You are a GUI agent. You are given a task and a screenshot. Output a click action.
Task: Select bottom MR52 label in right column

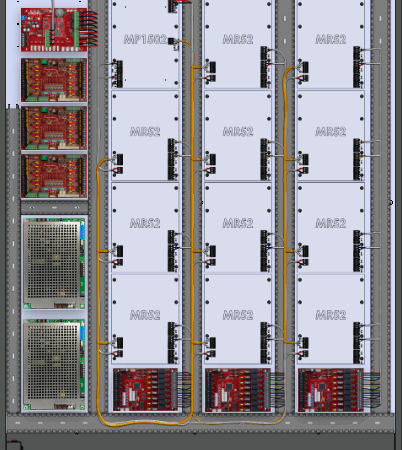(331, 315)
